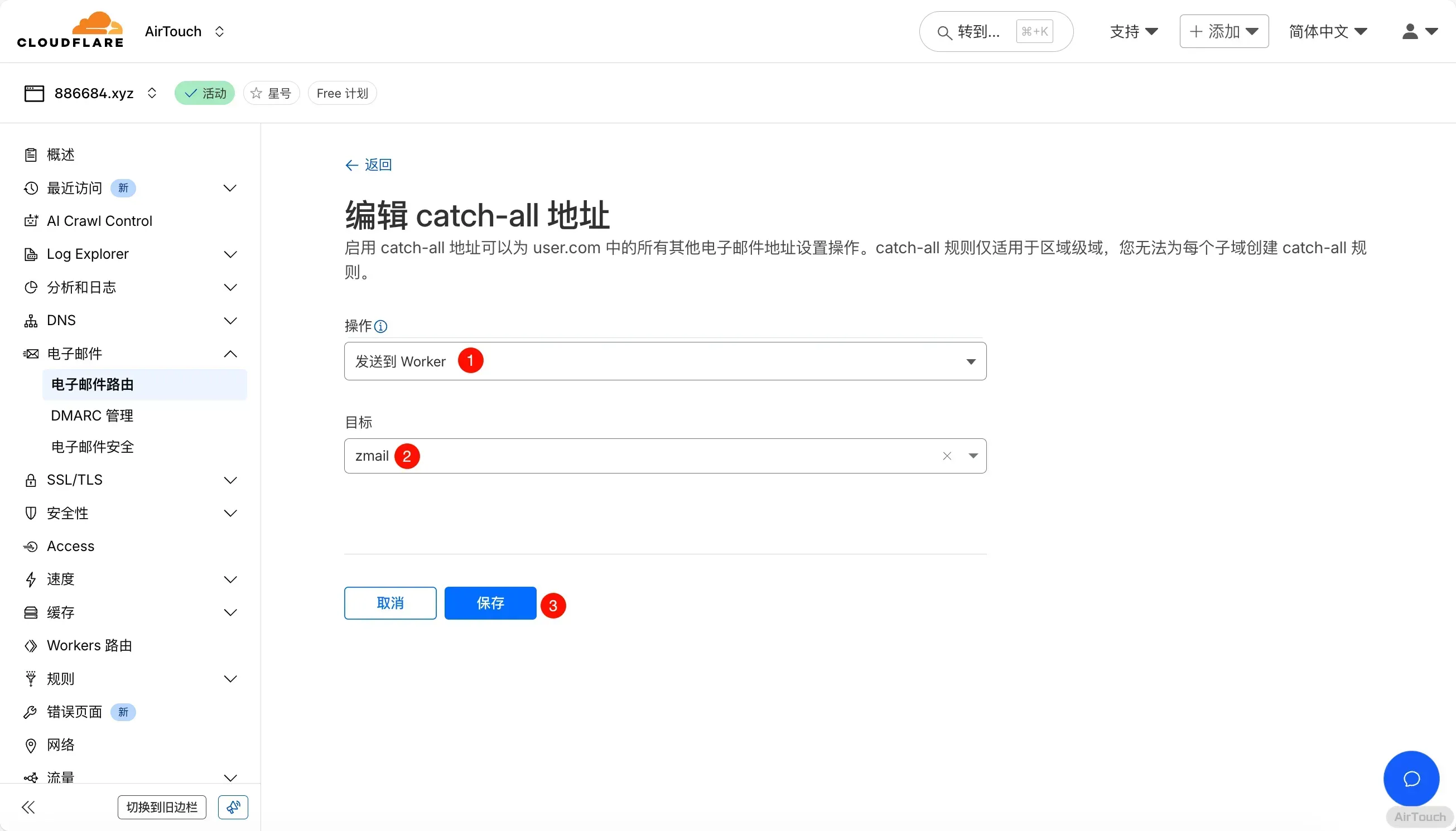Open the 发送到 Worker action dropdown
1456x831 pixels.
(664, 361)
